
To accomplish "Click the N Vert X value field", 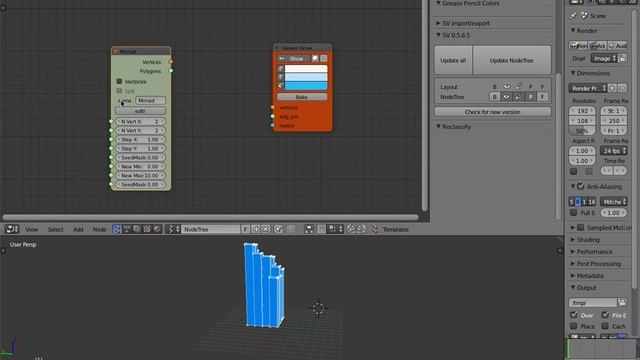I will (140, 122).
